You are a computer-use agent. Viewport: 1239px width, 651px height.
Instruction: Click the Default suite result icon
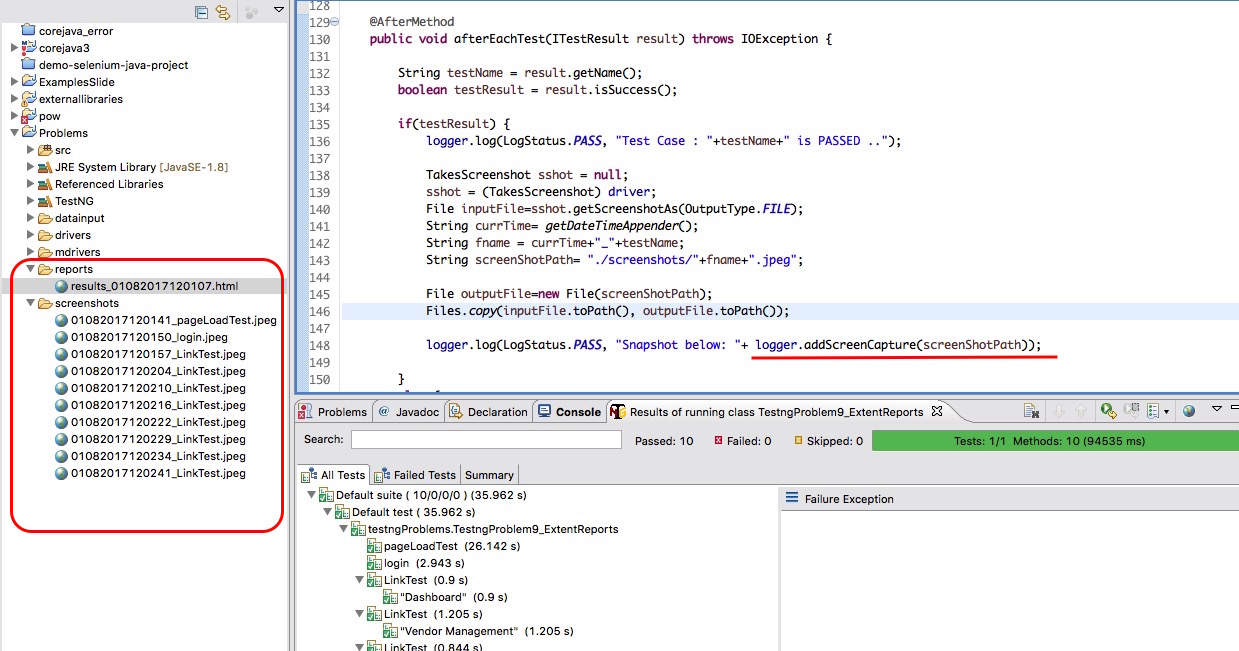point(326,495)
